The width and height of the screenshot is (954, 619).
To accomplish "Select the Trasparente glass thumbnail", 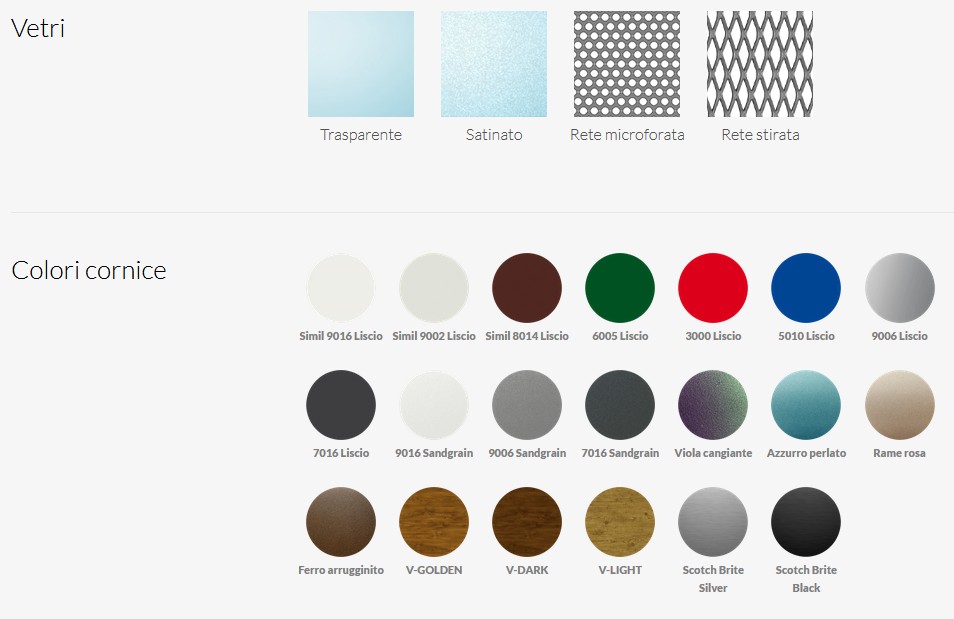I will pos(361,64).
